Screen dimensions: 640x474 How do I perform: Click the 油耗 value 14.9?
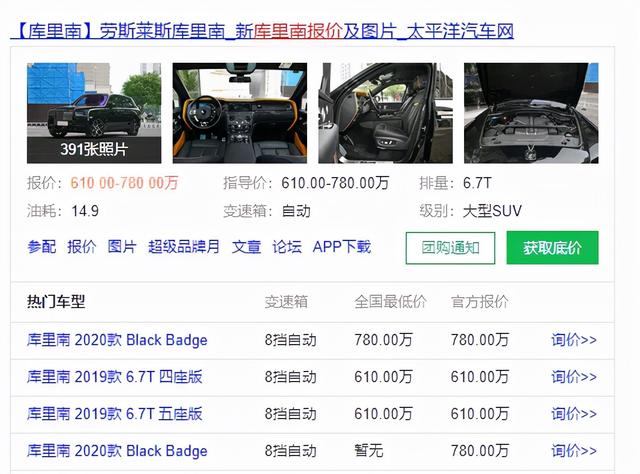coord(85,211)
